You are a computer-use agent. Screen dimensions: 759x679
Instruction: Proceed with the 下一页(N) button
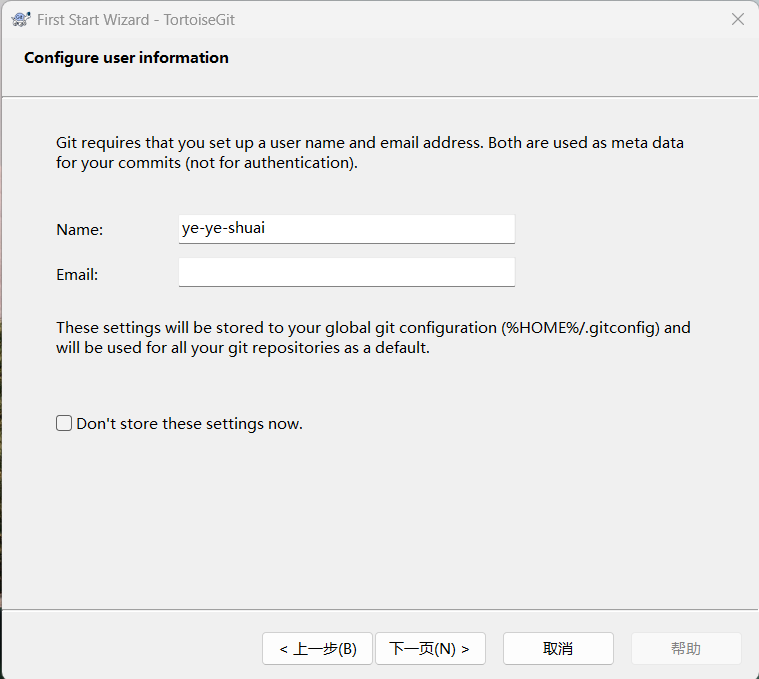[430, 649]
